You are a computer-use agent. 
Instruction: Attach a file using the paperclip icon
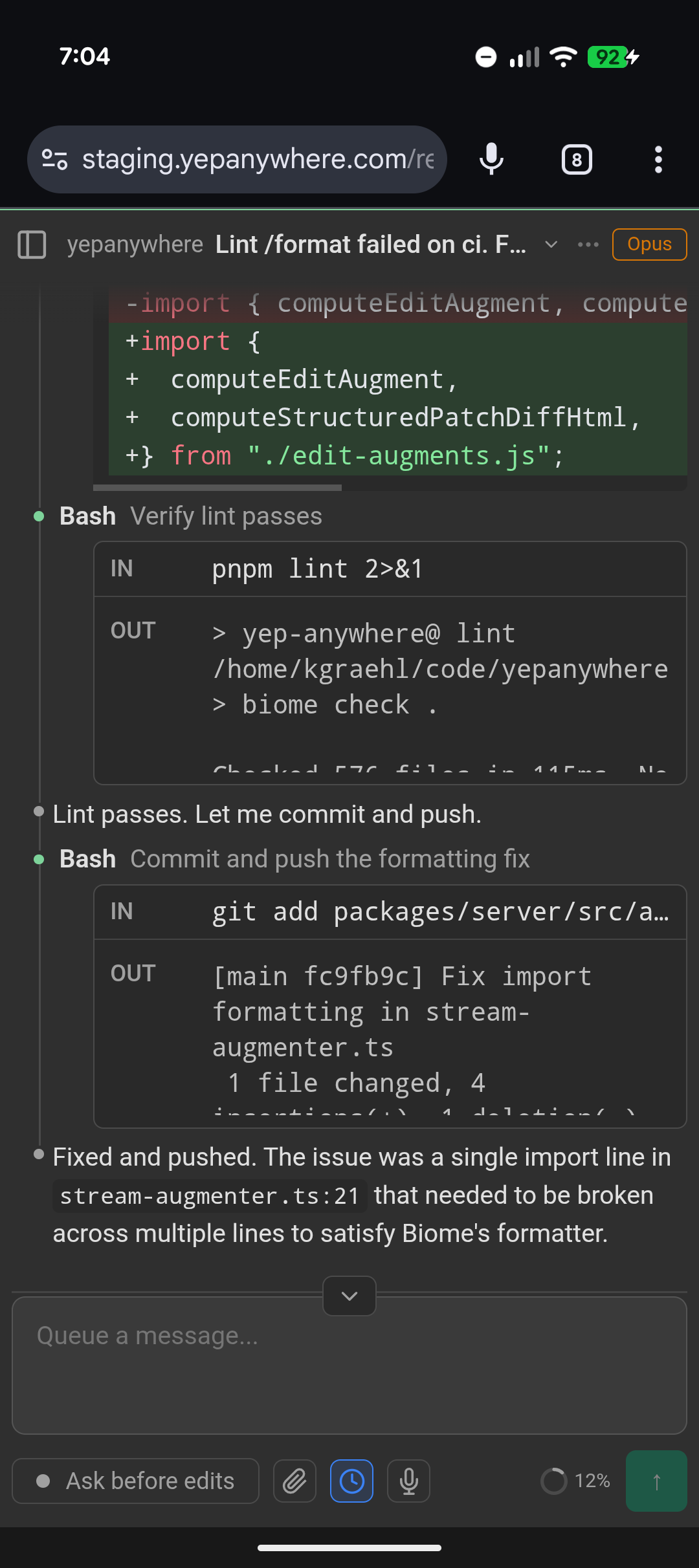point(294,1481)
